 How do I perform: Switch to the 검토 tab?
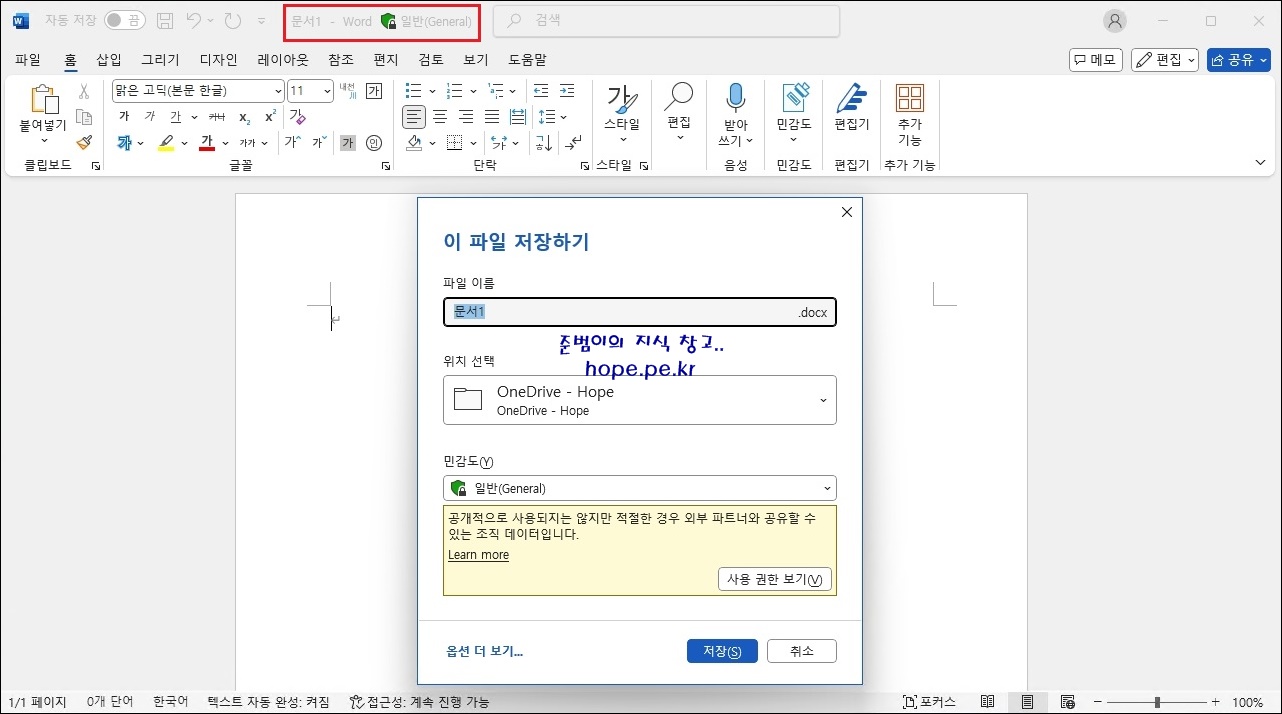coord(431,60)
